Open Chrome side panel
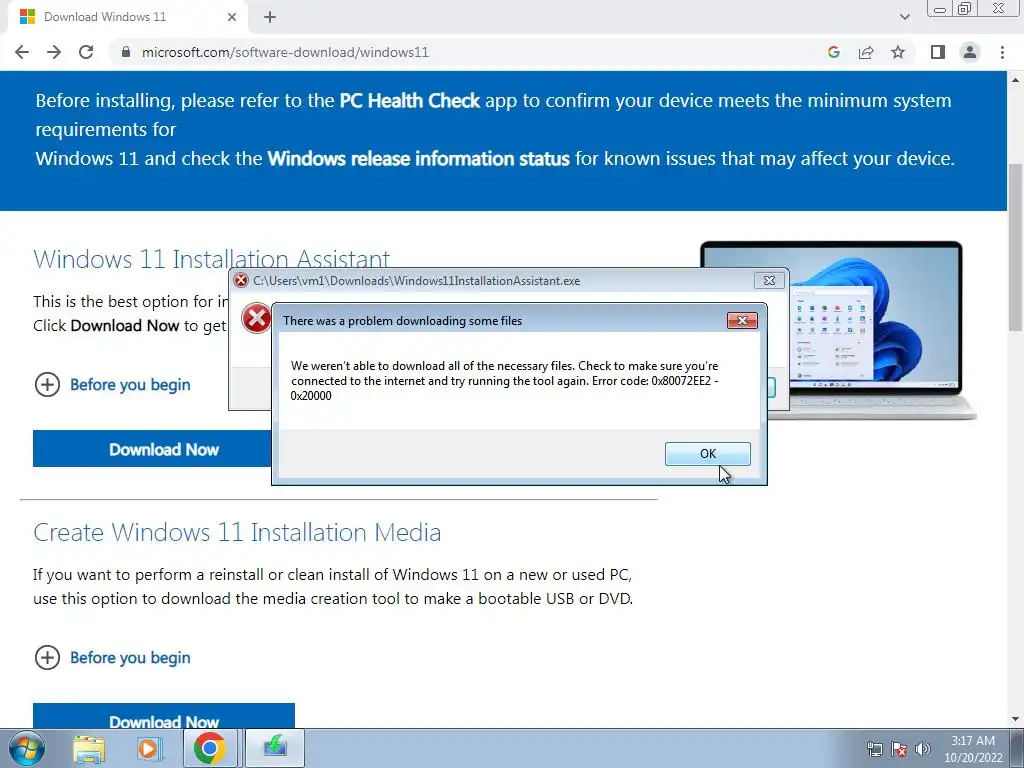This screenshot has height=768, width=1024. click(x=938, y=52)
